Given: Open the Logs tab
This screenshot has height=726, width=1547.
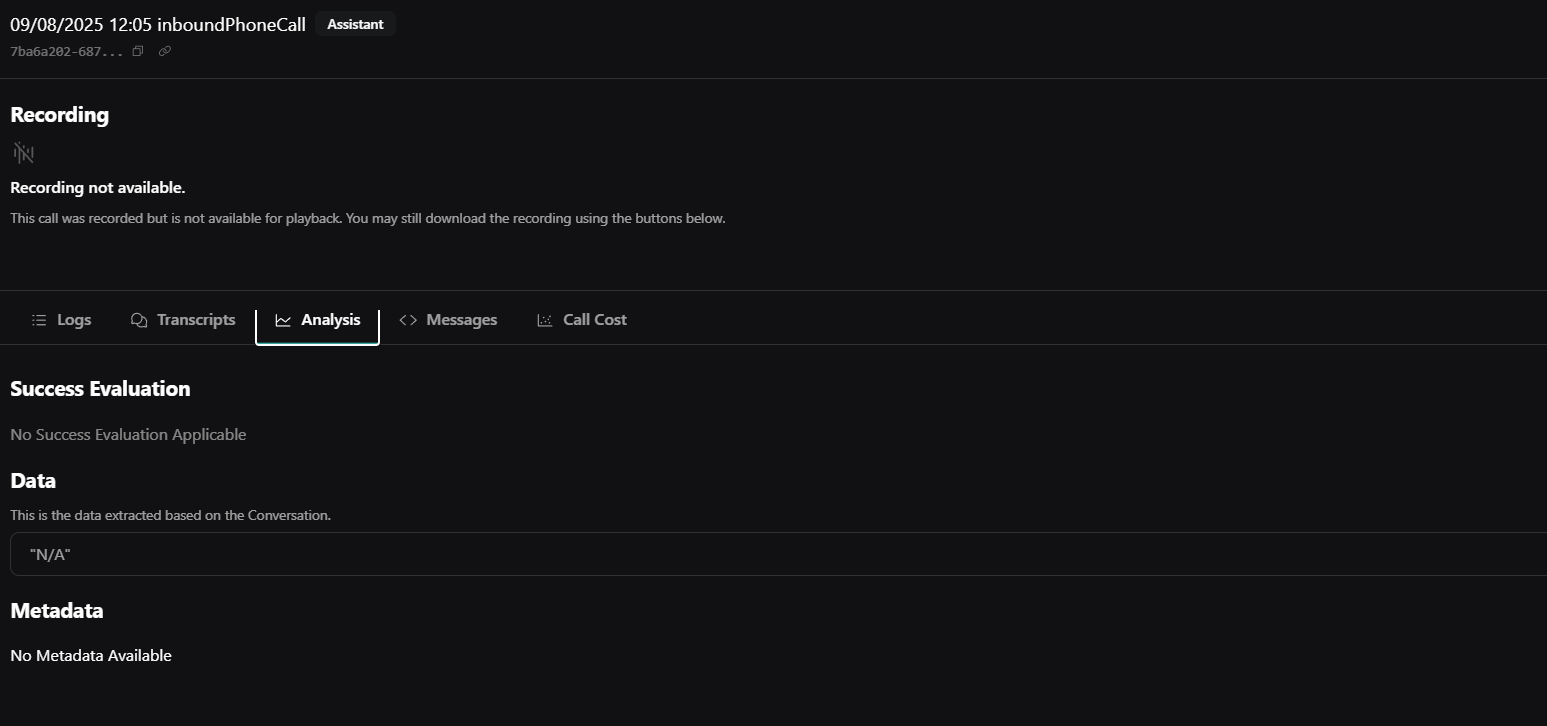Looking at the screenshot, I should click(61, 320).
